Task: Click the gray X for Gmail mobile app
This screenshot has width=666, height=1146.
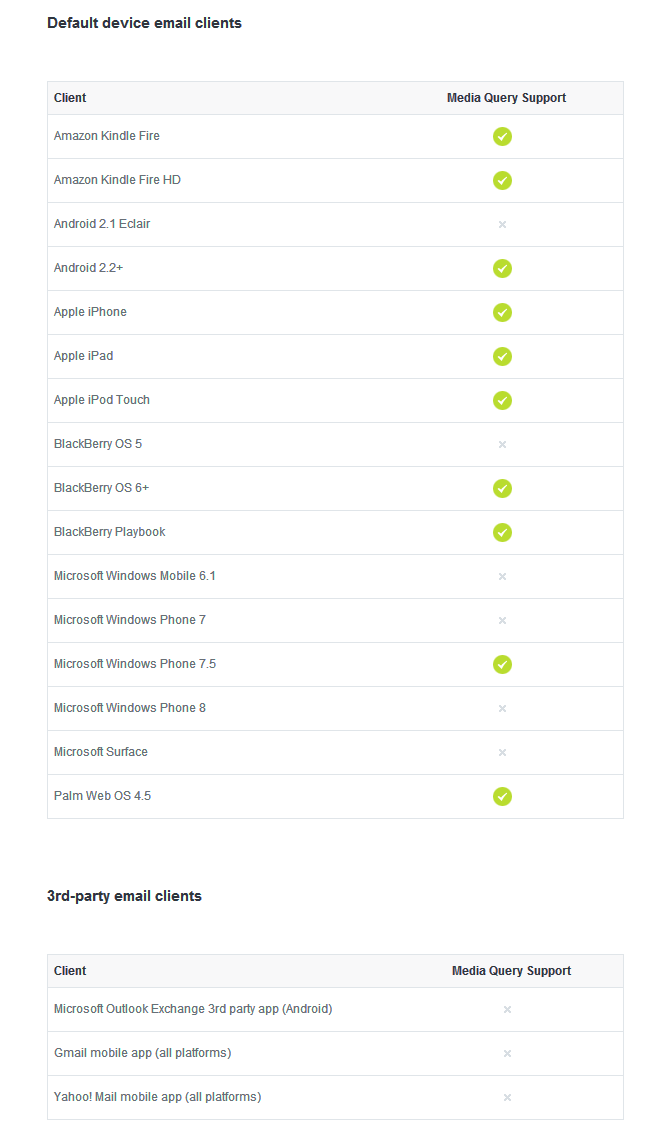Action: coord(507,1053)
